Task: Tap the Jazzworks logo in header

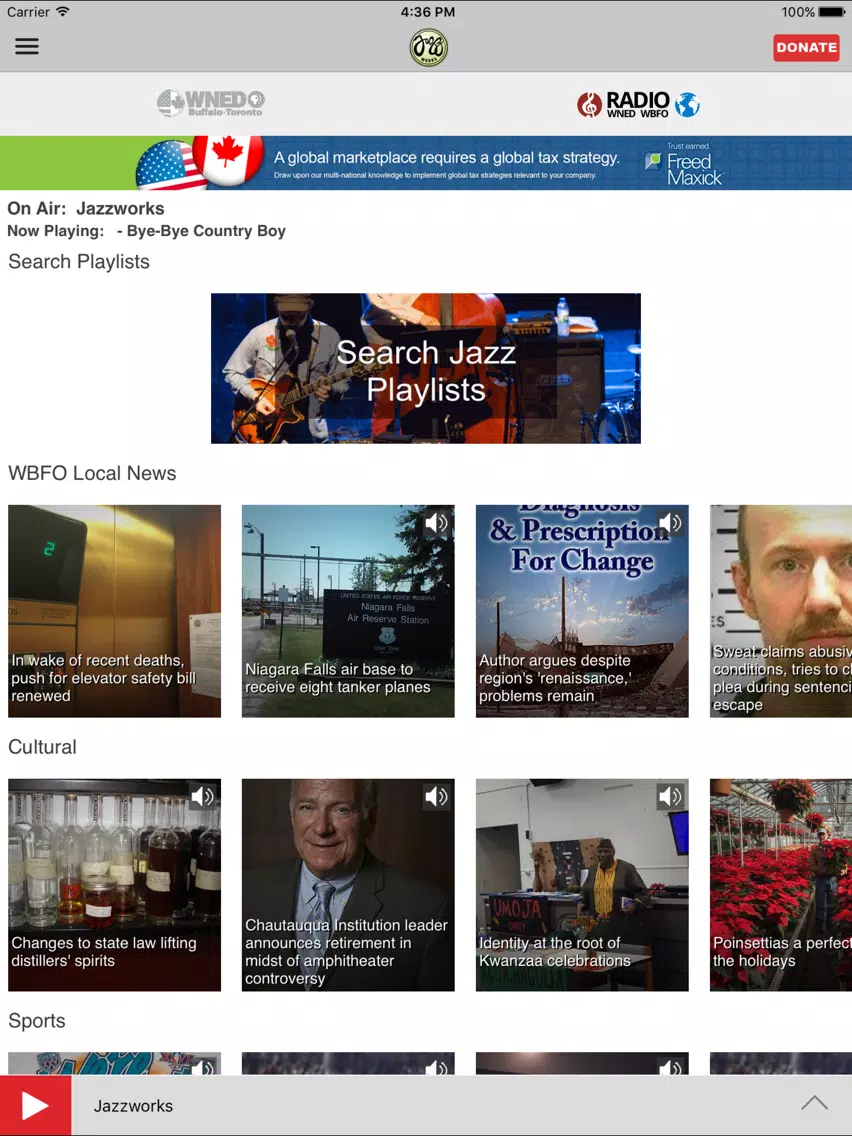Action: coord(428,48)
